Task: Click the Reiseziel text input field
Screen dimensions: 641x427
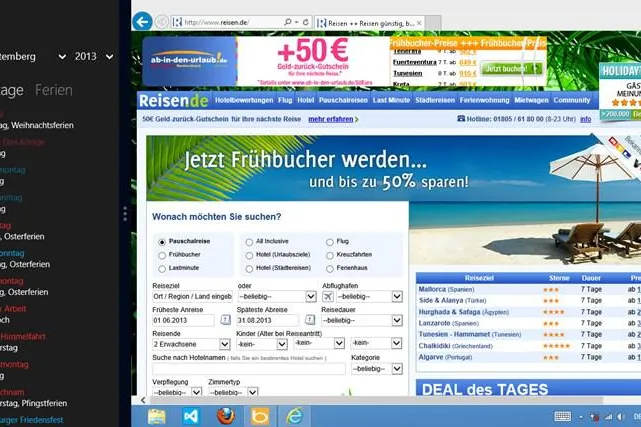Action: pos(192,296)
